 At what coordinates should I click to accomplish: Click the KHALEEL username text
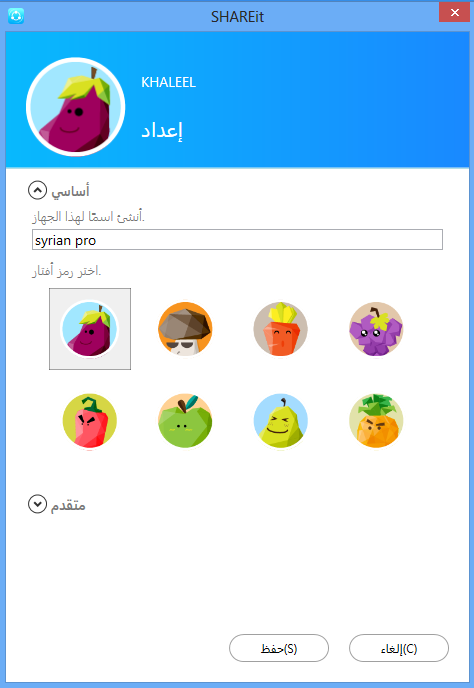click(x=169, y=82)
